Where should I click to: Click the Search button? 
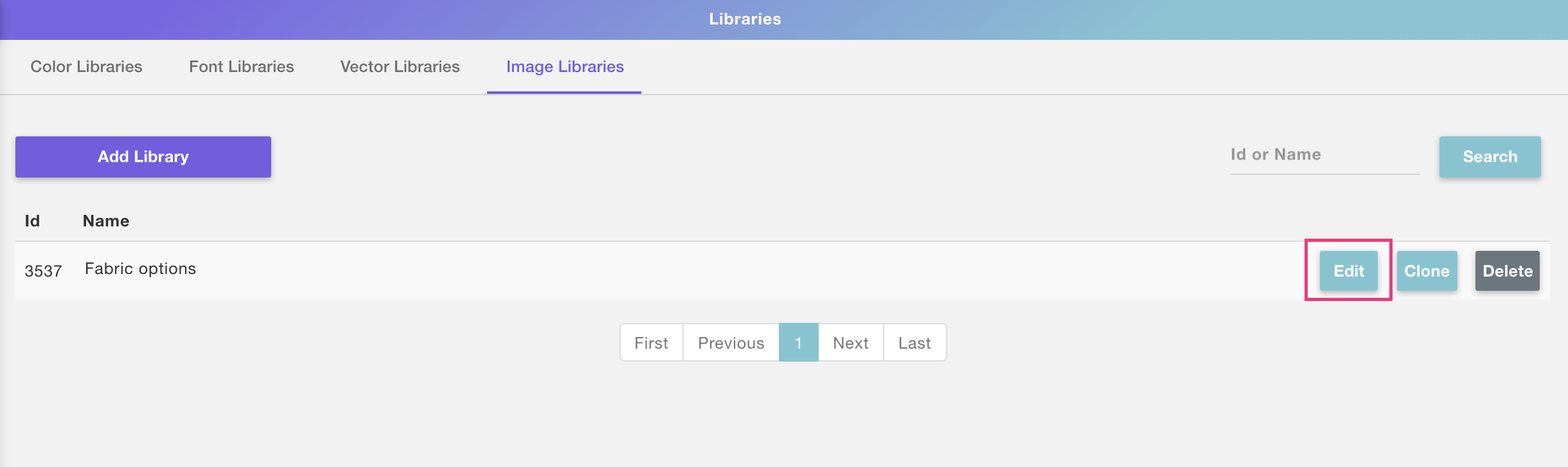[x=1490, y=157]
